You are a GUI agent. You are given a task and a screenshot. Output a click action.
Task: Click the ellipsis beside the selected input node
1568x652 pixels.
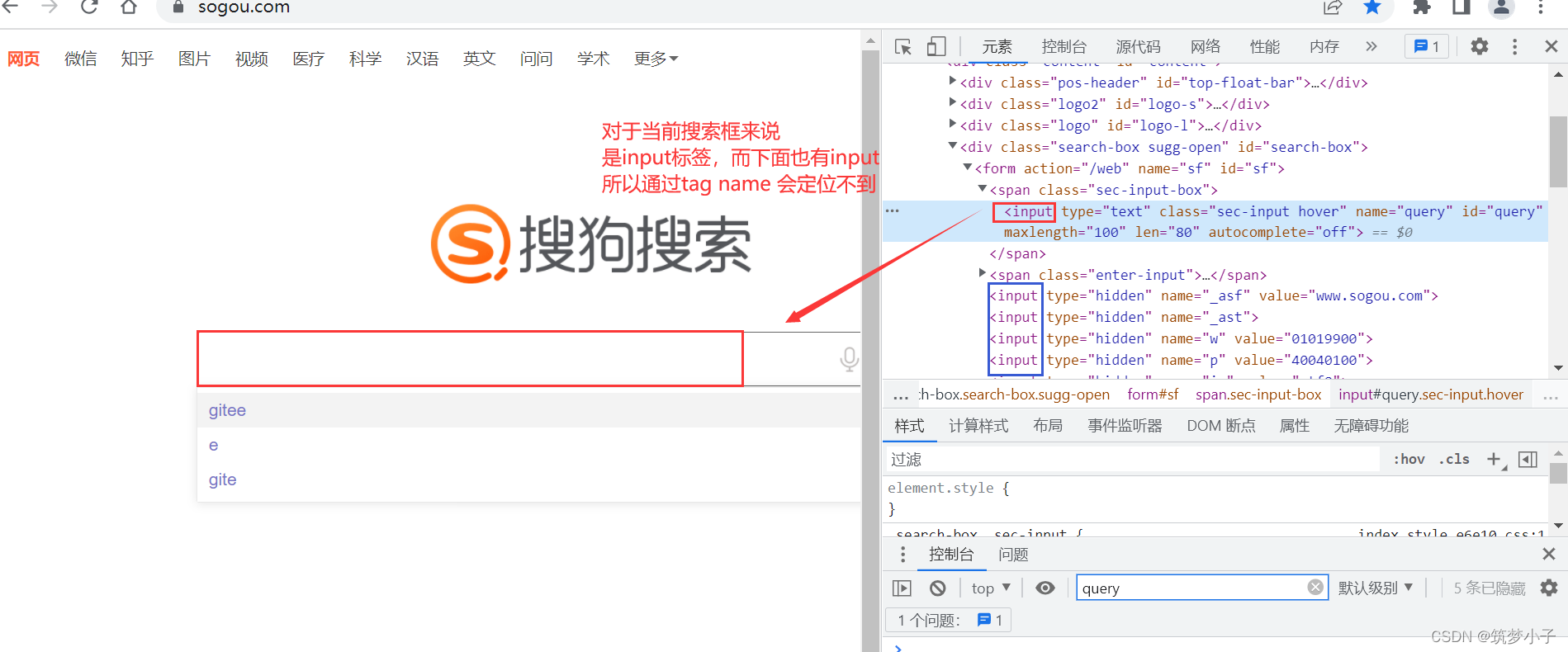(892, 211)
